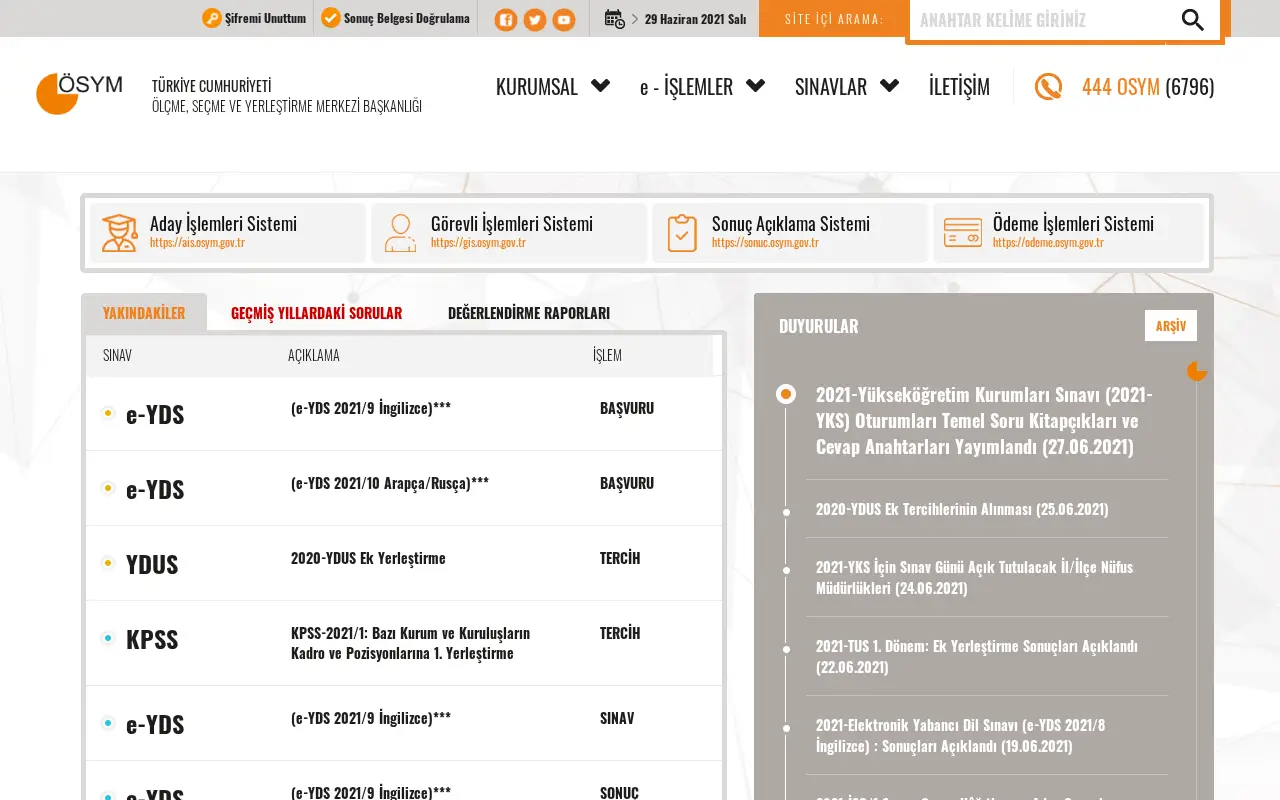Screen dimensions: 1280x800
Task: Focus the ANAHTAR KELİME GİRİNİZ search field
Action: click(x=1037, y=20)
